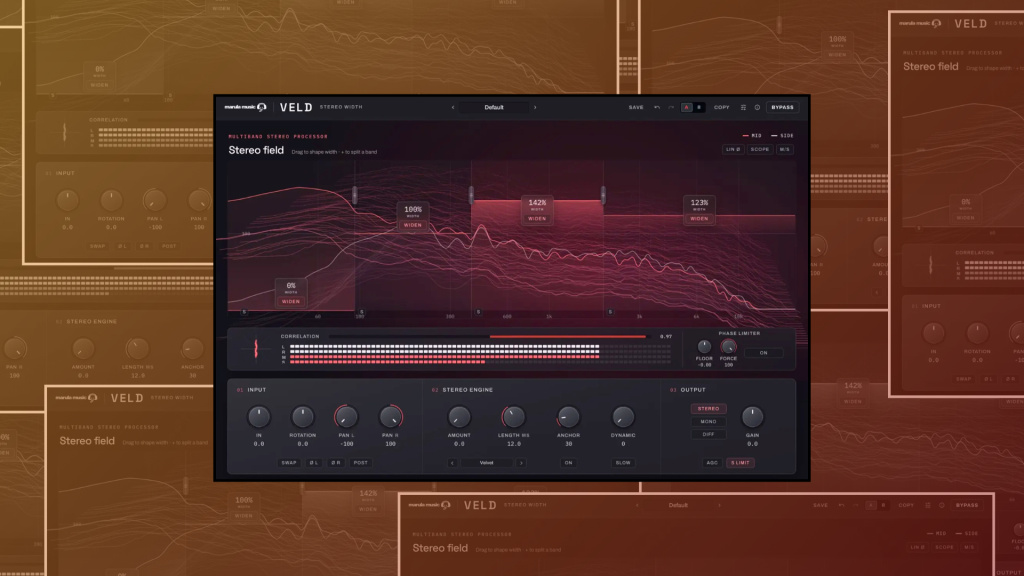Select DIFF output mode

pyautogui.click(x=709, y=434)
